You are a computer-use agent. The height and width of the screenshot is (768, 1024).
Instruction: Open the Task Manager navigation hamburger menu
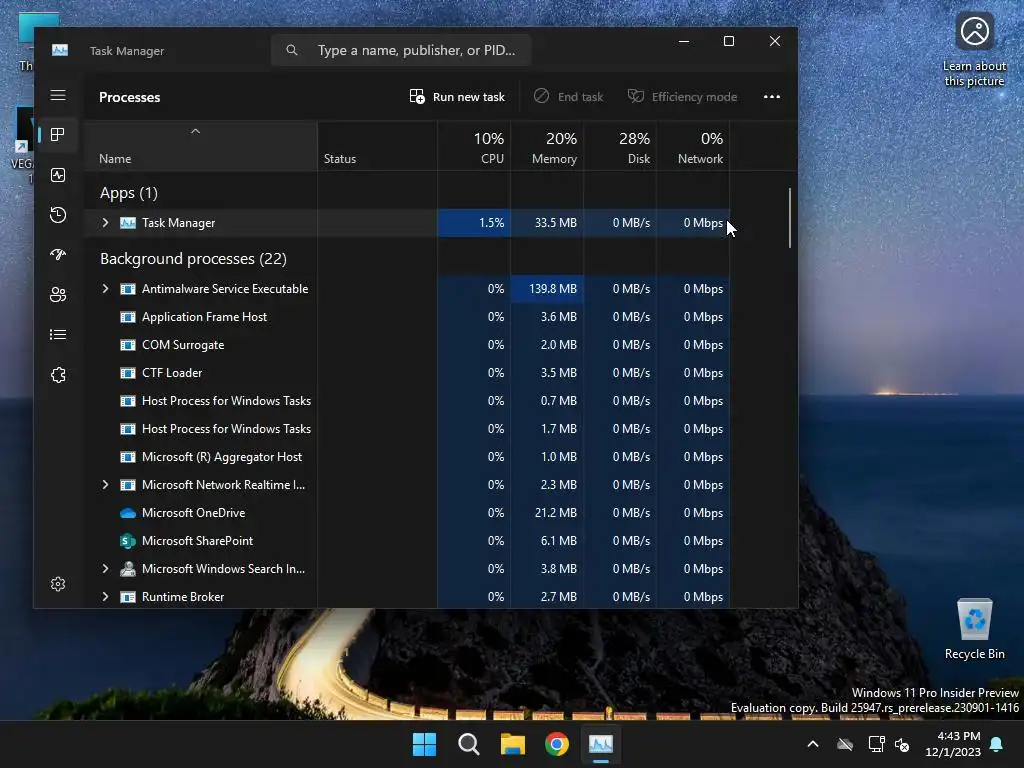pyautogui.click(x=57, y=95)
